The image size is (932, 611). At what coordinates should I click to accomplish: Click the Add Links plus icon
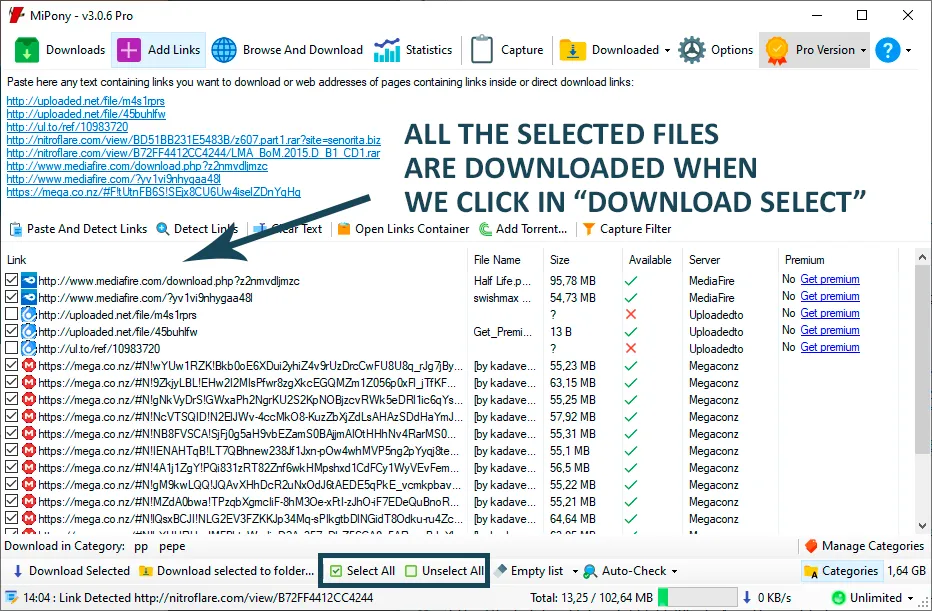(129, 50)
